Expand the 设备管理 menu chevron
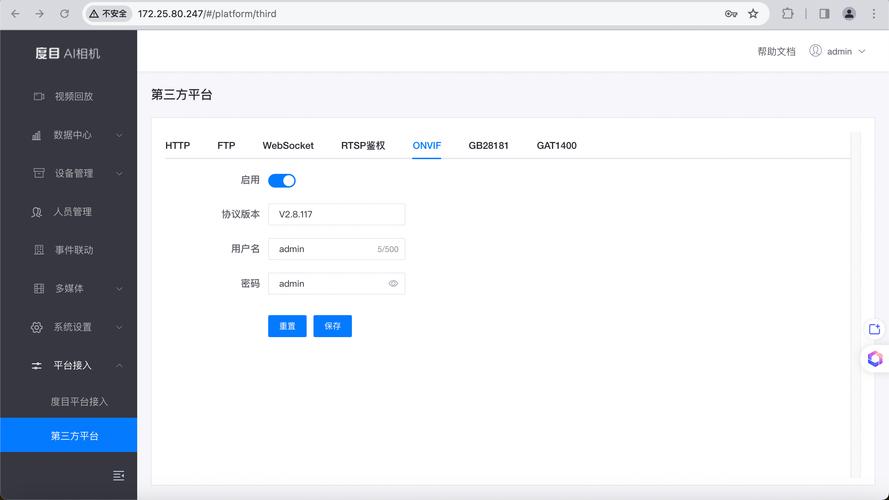889x500 pixels. click(119, 173)
